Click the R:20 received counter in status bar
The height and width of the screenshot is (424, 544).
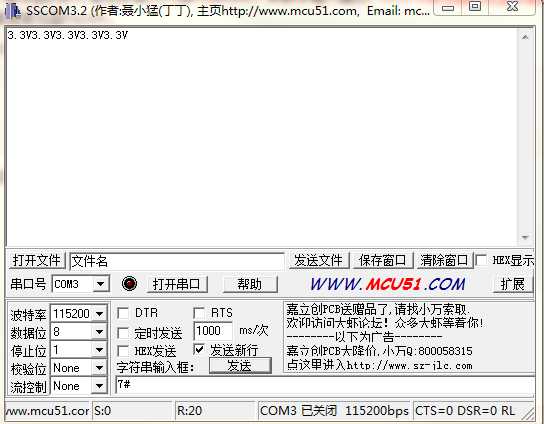(x=215, y=411)
